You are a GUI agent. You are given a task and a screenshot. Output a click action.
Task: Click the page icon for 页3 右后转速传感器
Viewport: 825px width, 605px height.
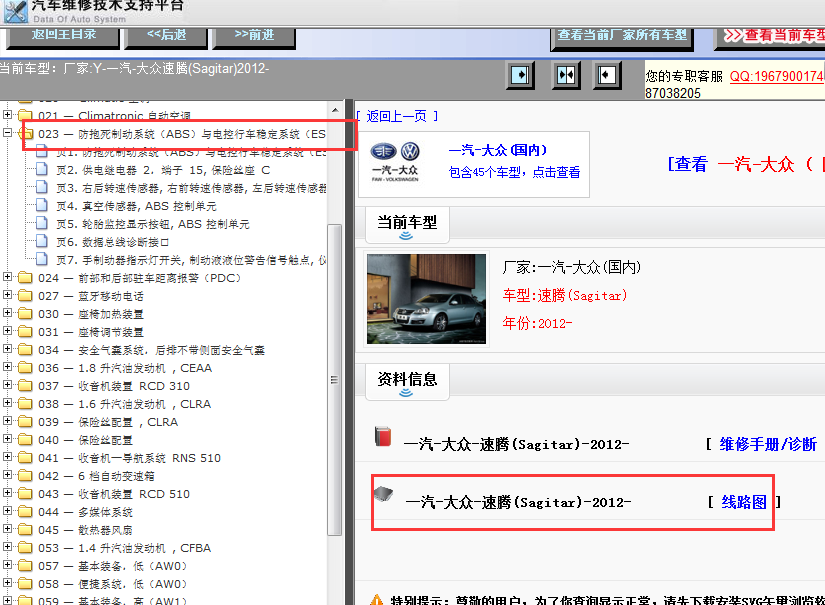(42, 187)
